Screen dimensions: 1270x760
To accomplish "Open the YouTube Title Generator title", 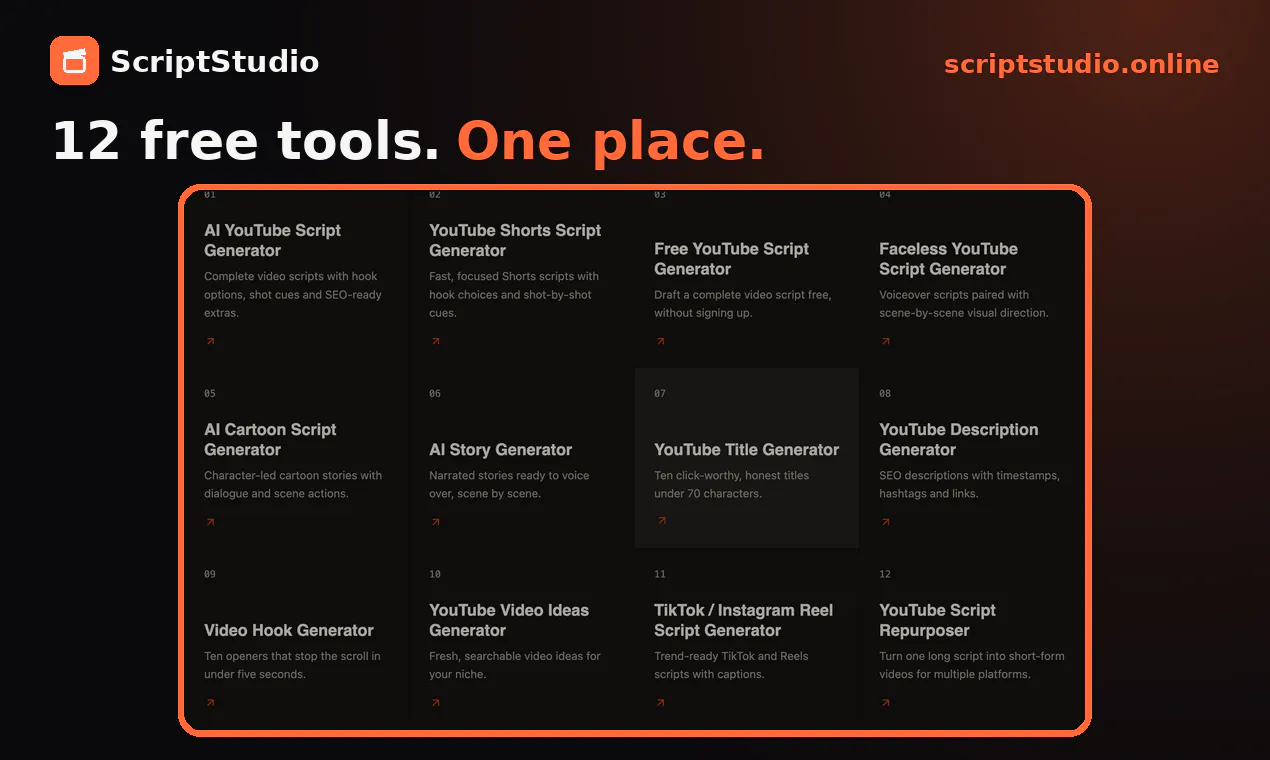I will tap(746, 450).
